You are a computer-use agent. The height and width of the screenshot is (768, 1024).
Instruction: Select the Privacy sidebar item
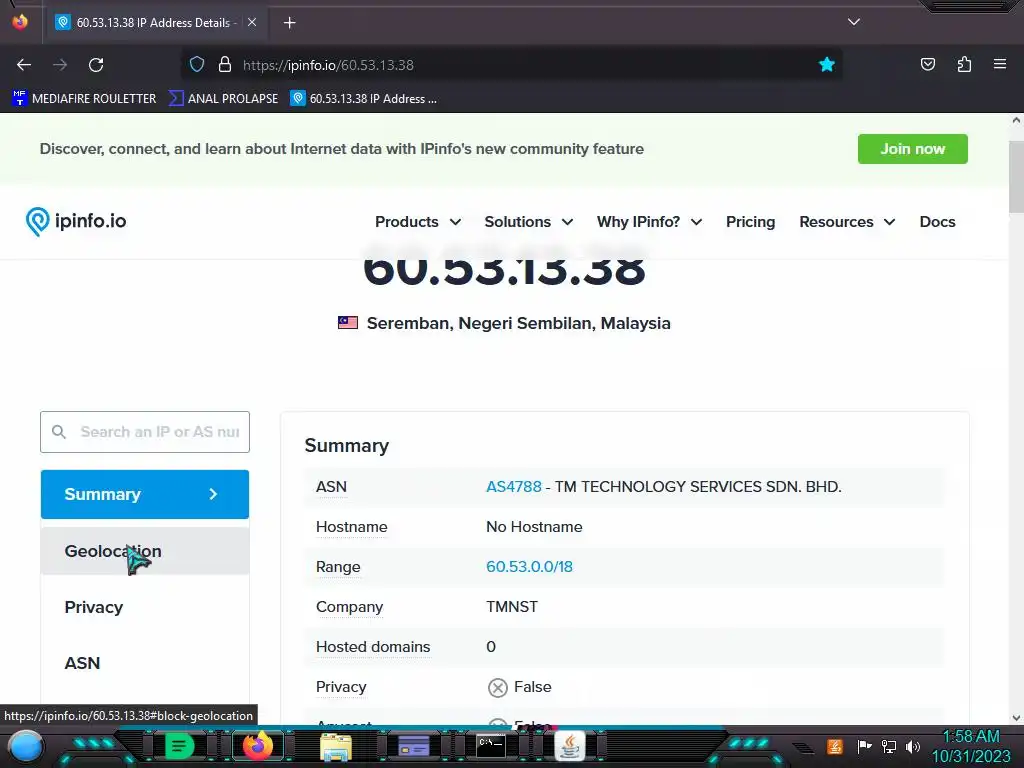(x=145, y=607)
